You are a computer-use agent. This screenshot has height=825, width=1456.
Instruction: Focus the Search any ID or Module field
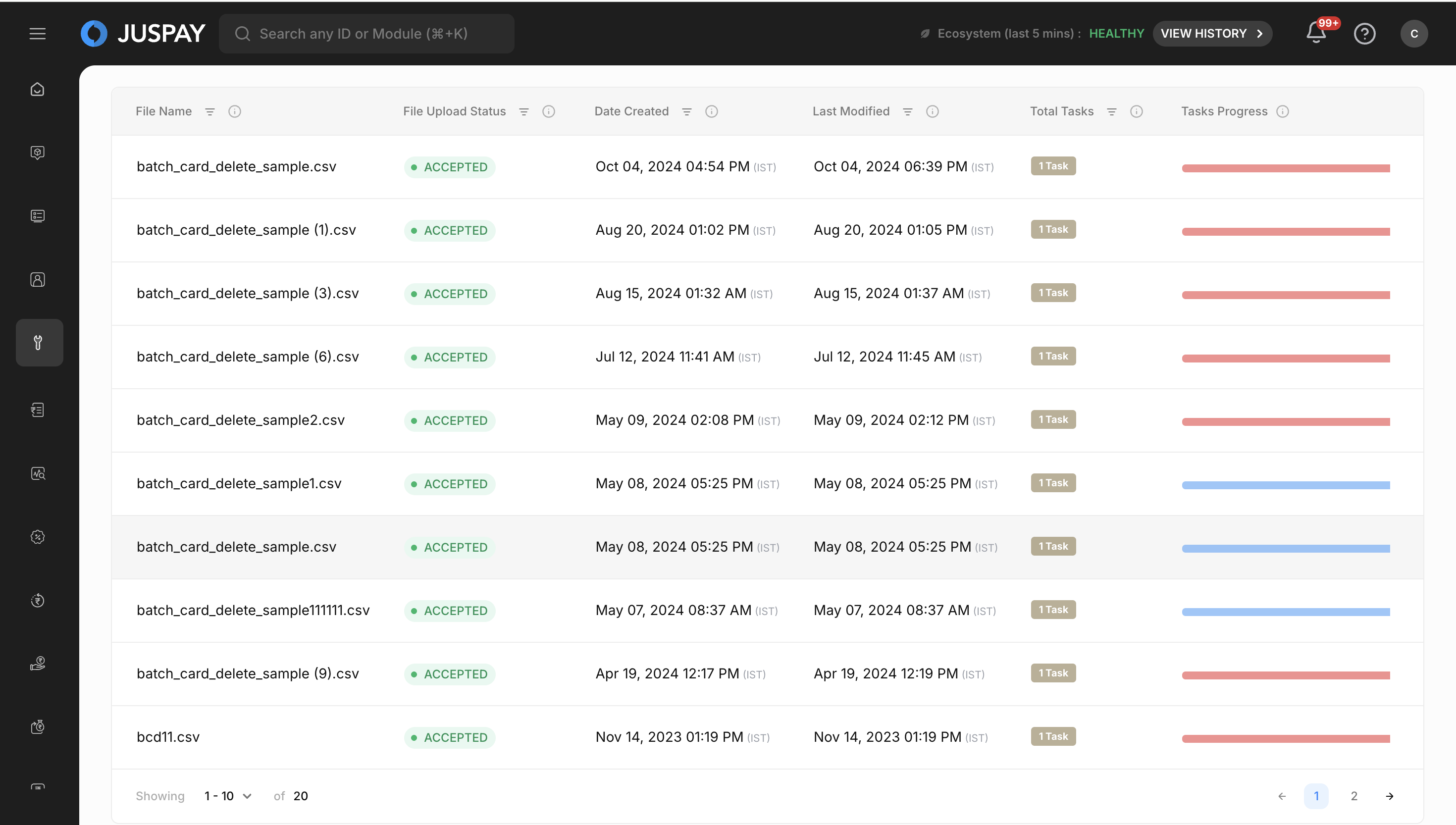[x=366, y=34]
